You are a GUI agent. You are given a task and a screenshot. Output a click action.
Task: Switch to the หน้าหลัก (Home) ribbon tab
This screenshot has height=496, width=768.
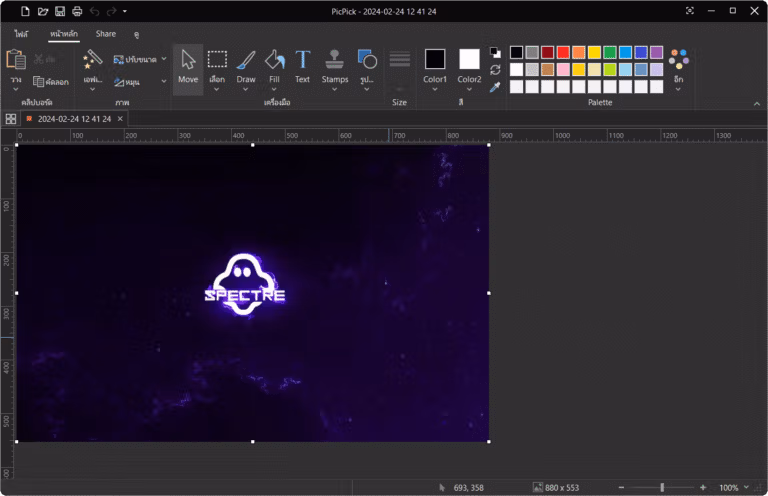(x=64, y=34)
